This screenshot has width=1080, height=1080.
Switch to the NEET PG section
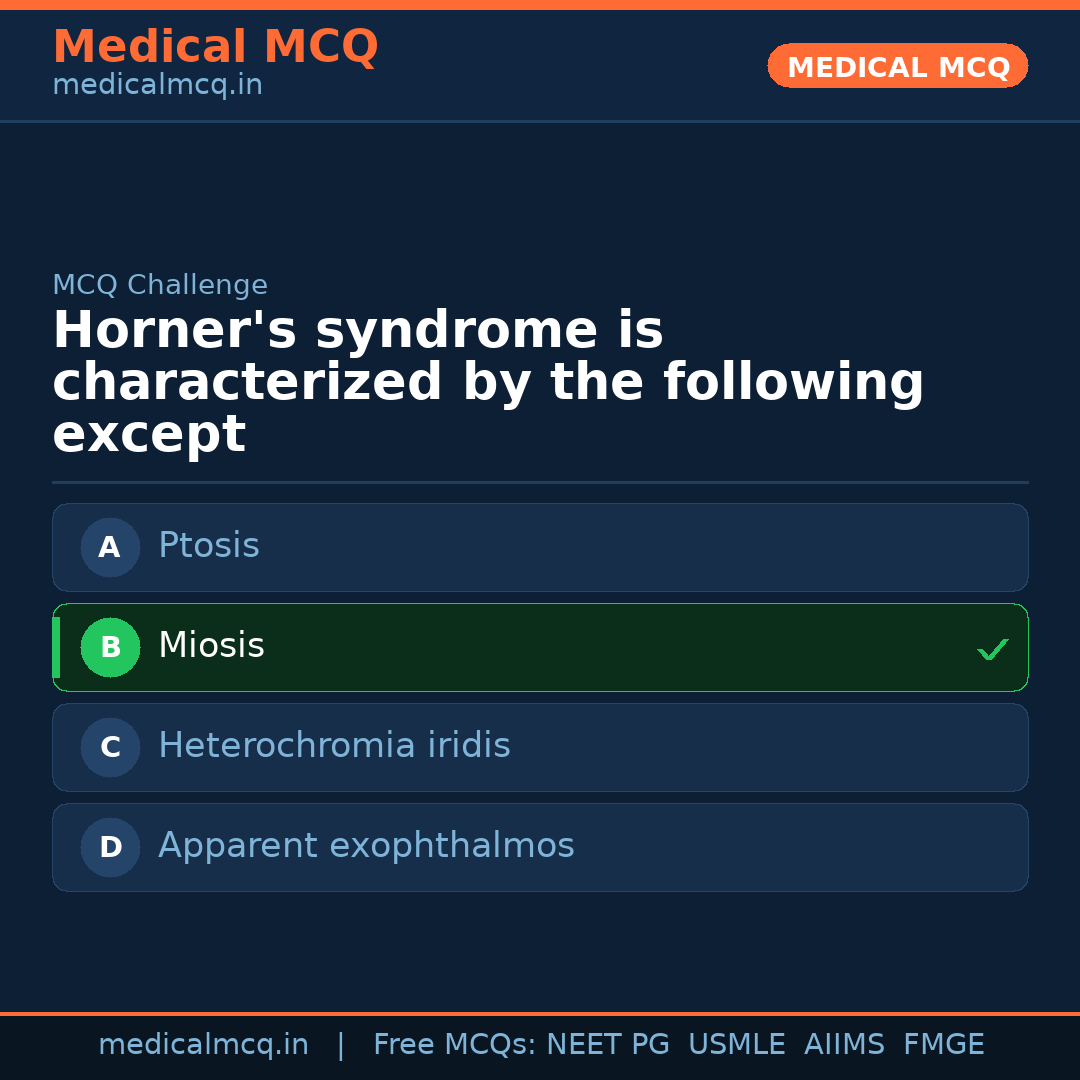tap(607, 1043)
